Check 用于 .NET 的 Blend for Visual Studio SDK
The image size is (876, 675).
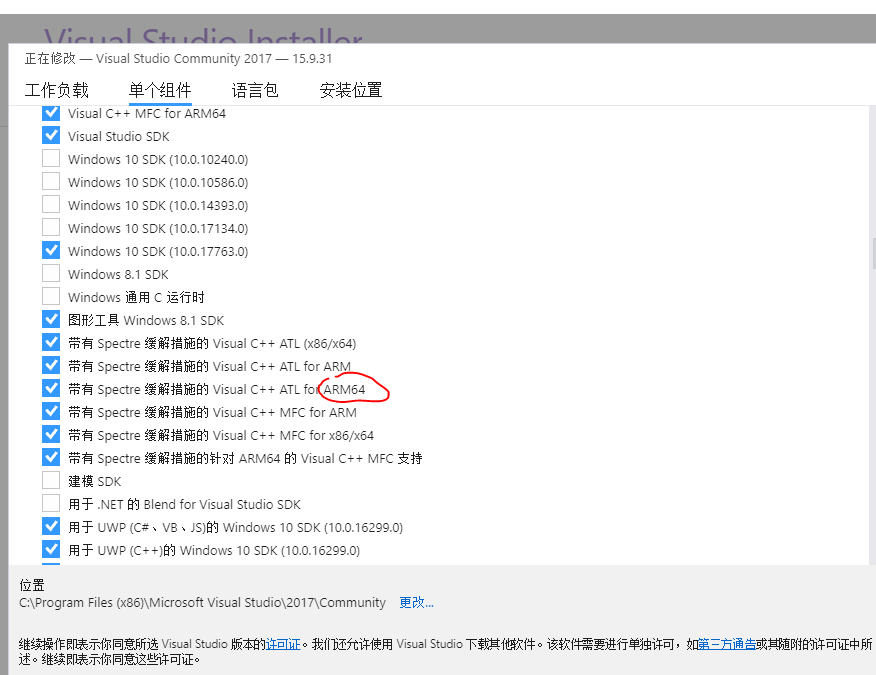(51, 503)
